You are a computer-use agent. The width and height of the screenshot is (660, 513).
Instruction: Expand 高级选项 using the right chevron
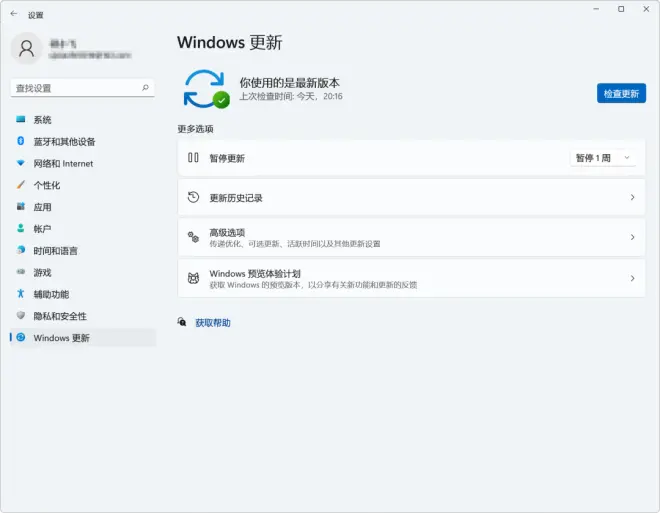tap(632, 237)
